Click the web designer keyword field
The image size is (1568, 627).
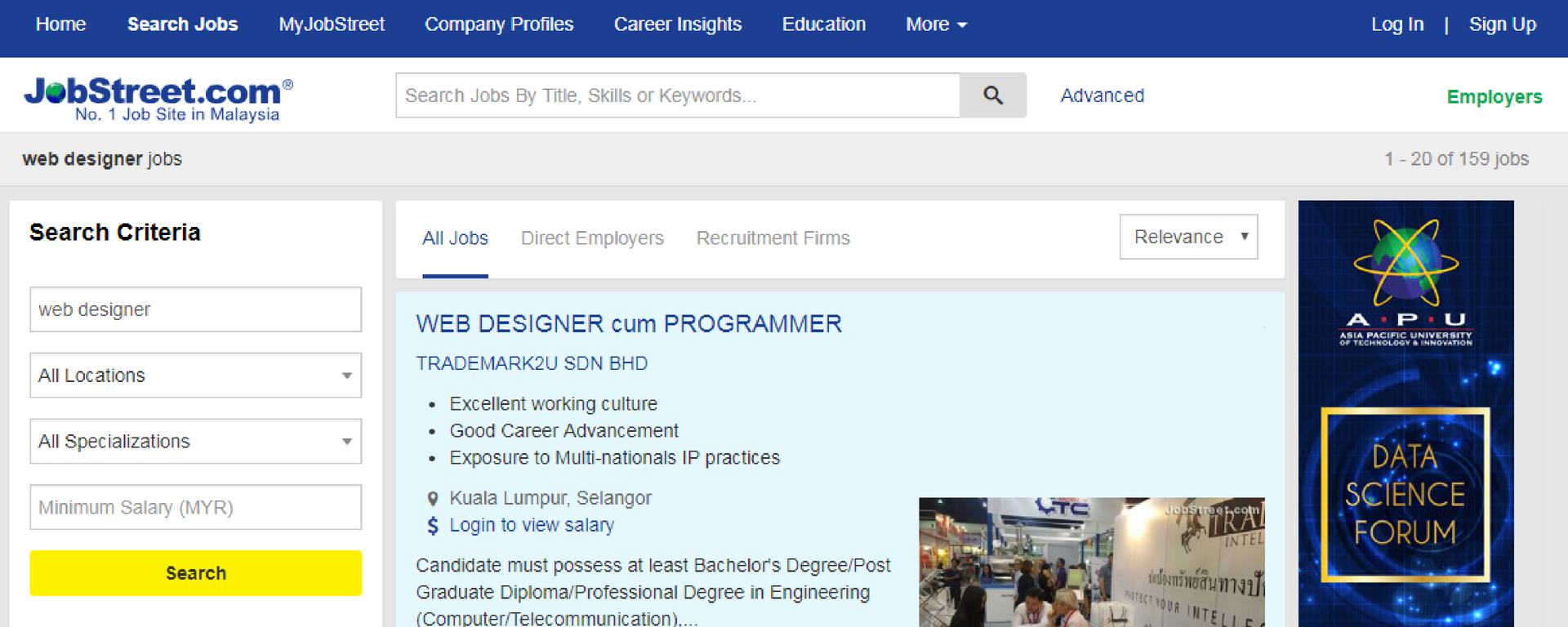point(196,309)
